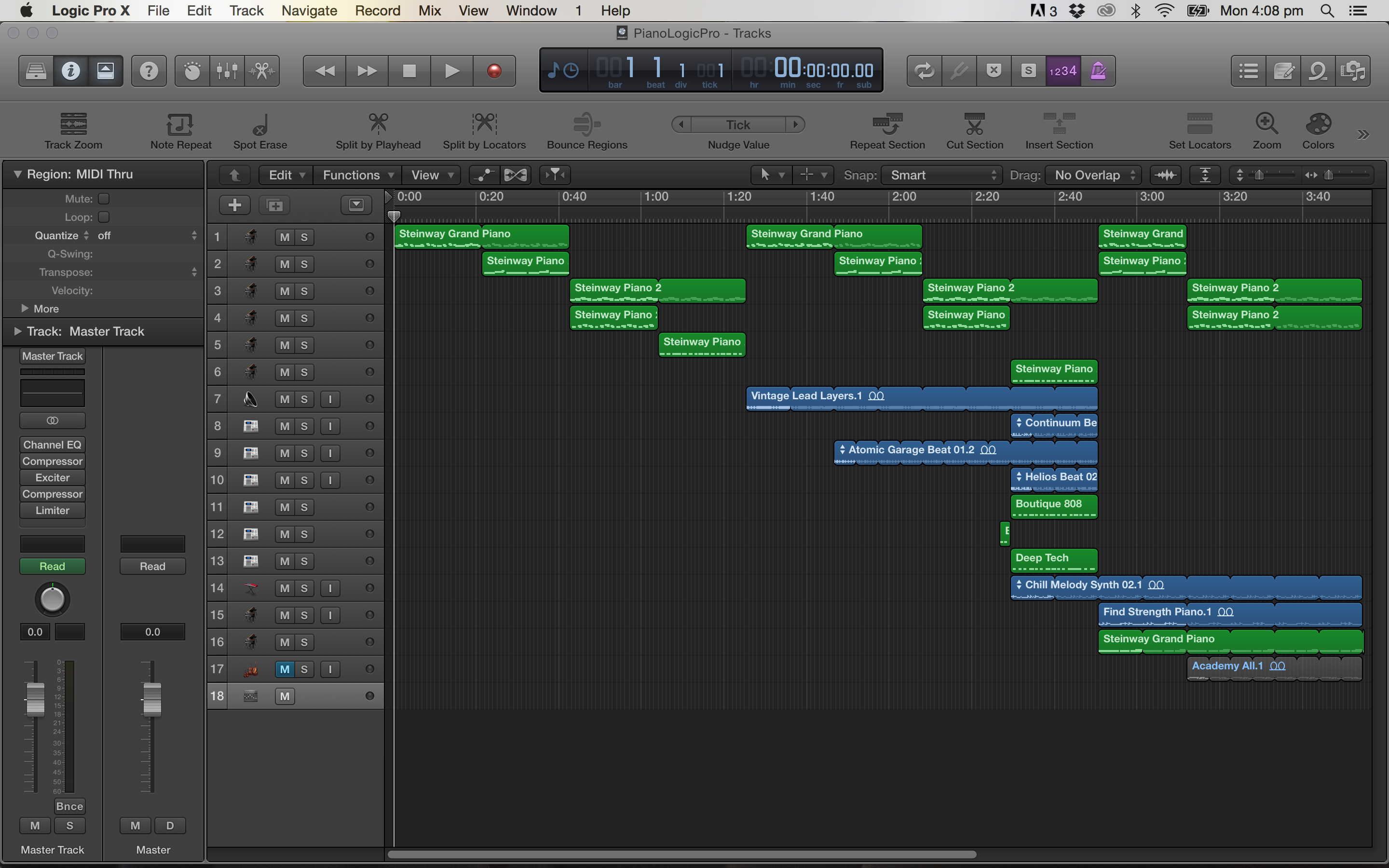Image resolution: width=1389 pixels, height=868 pixels.
Task: Enable the region Mute checkbox
Action: pyautogui.click(x=104, y=199)
